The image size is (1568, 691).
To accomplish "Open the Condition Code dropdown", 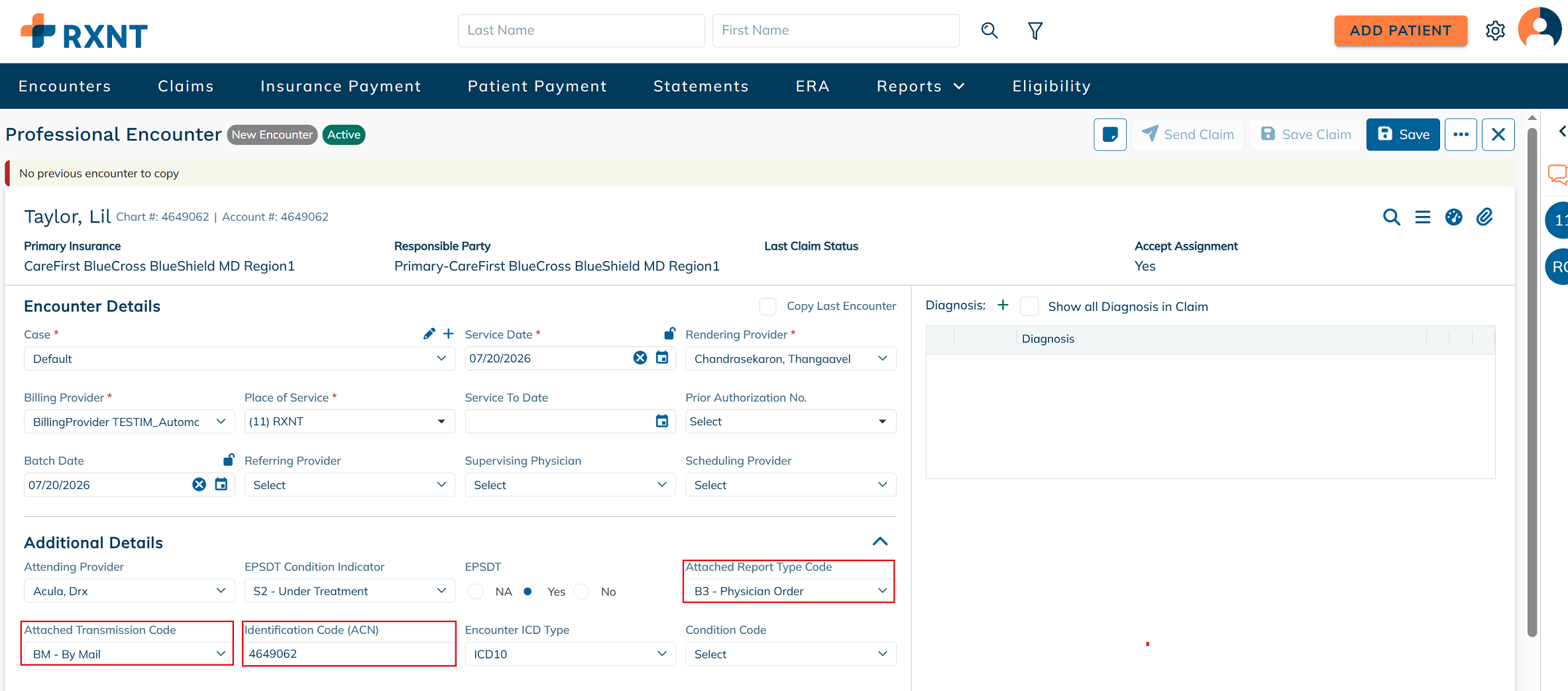I will pos(790,654).
